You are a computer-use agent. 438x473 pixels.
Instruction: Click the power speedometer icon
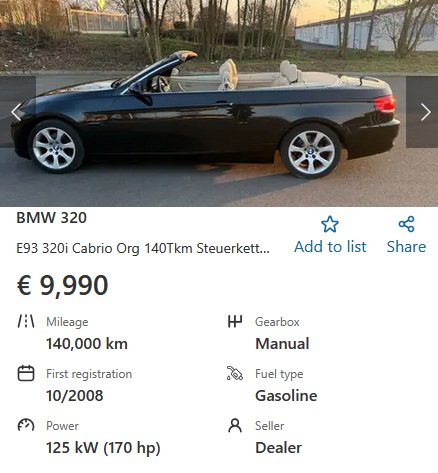(26, 425)
